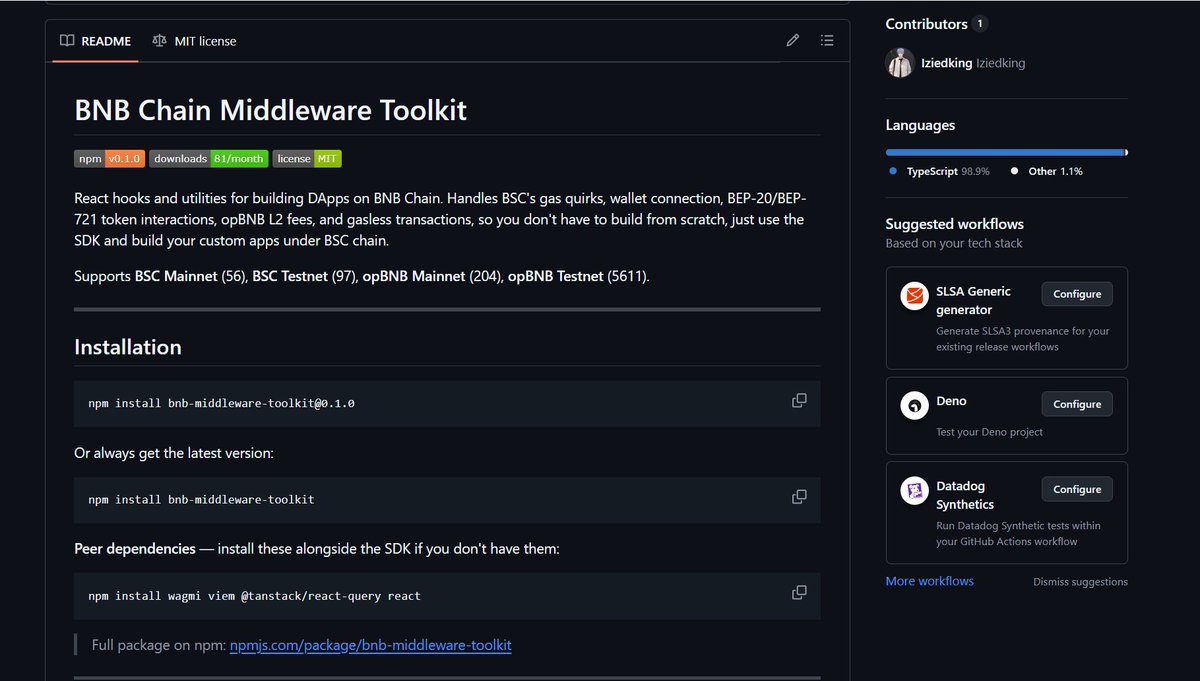Switch to the MIT license tab

194,41
